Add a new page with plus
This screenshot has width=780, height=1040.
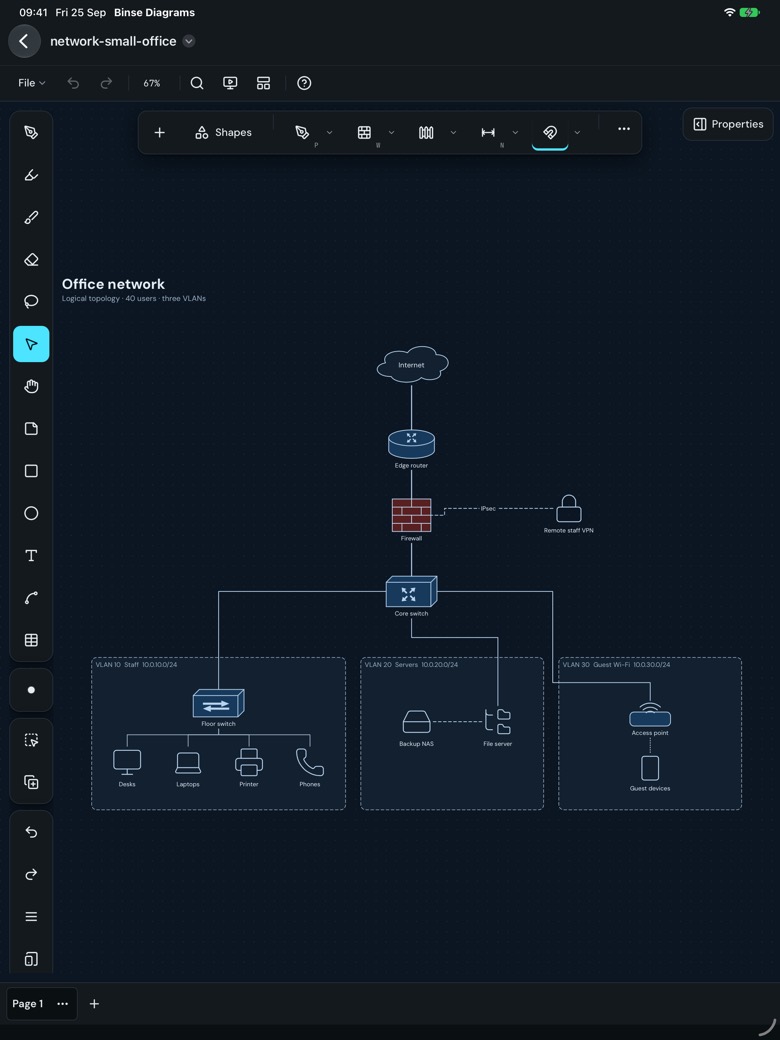94,1004
